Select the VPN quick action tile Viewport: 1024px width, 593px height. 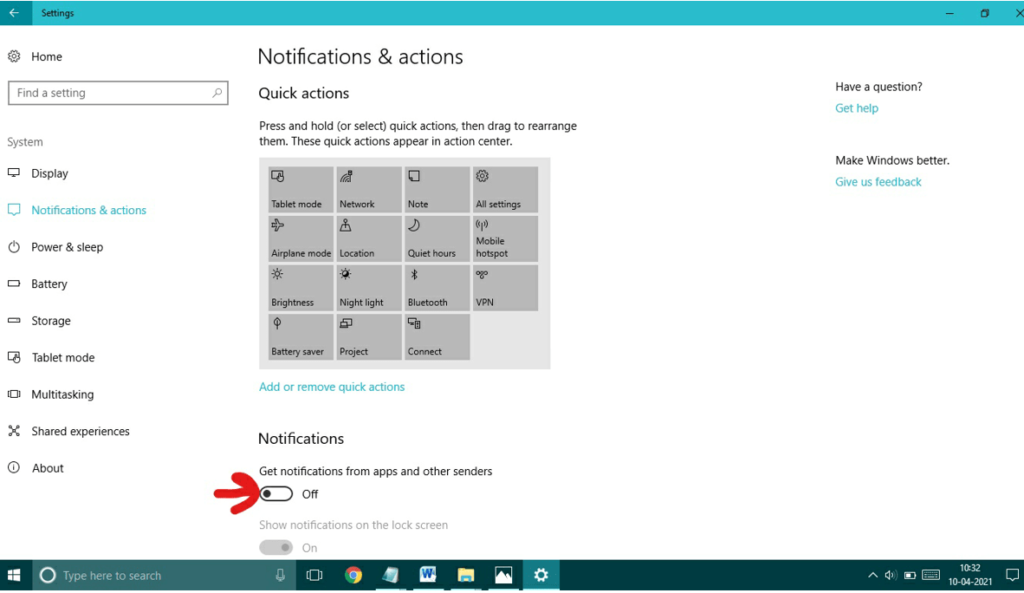(504, 287)
